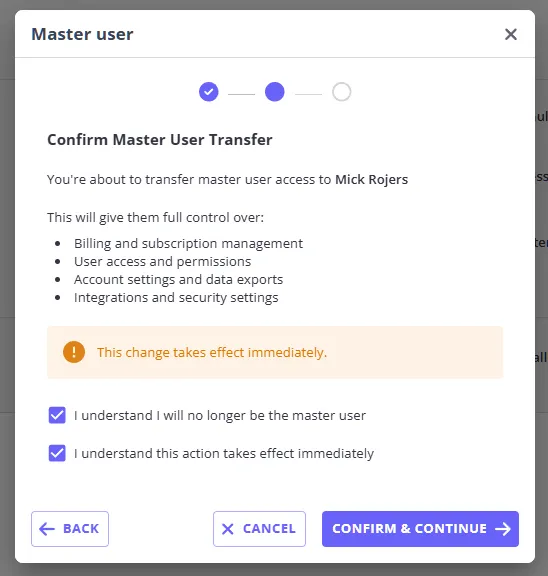This screenshot has width=548, height=576.
Task: Select the name Mick Rojers
Action: [371, 179]
